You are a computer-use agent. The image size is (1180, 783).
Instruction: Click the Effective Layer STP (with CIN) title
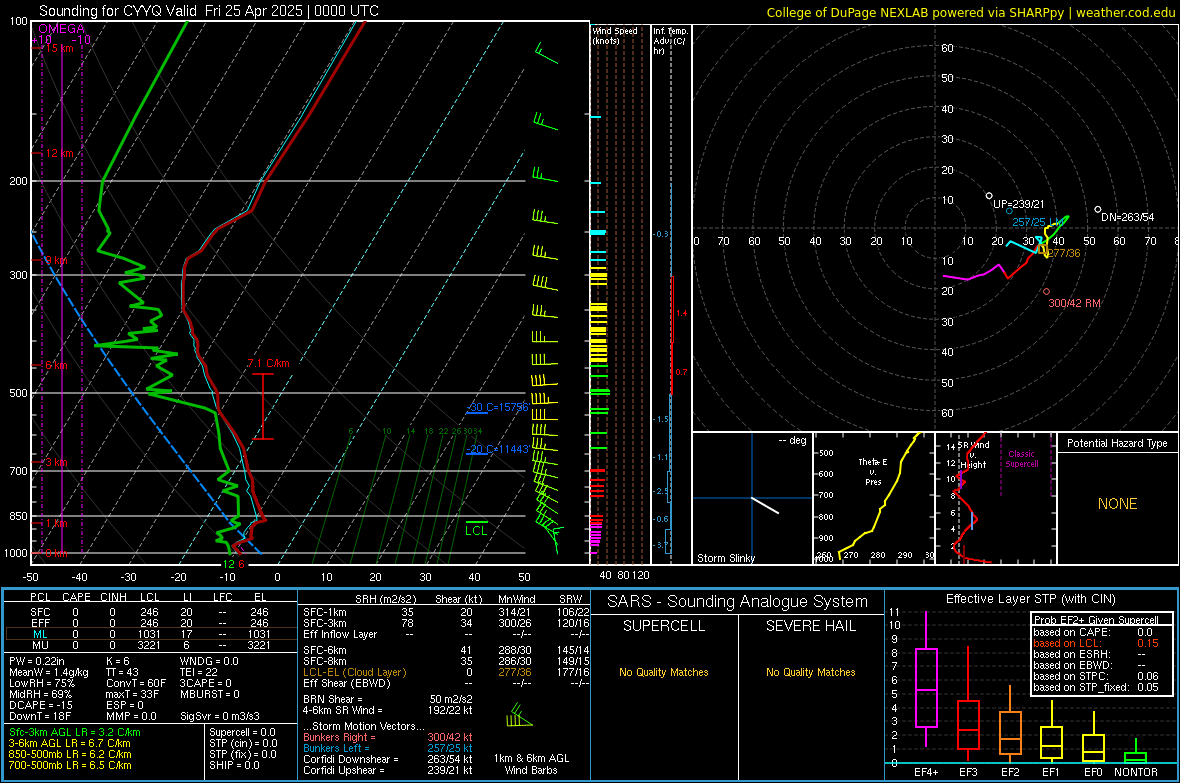pos(1030,599)
